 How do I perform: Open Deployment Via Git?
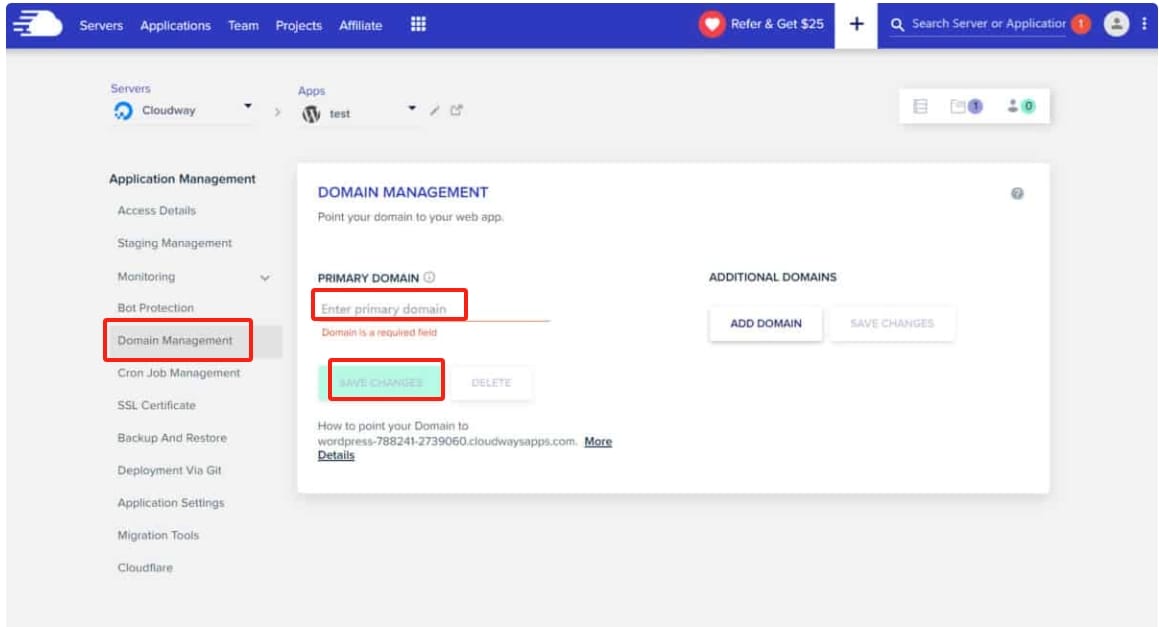169,470
